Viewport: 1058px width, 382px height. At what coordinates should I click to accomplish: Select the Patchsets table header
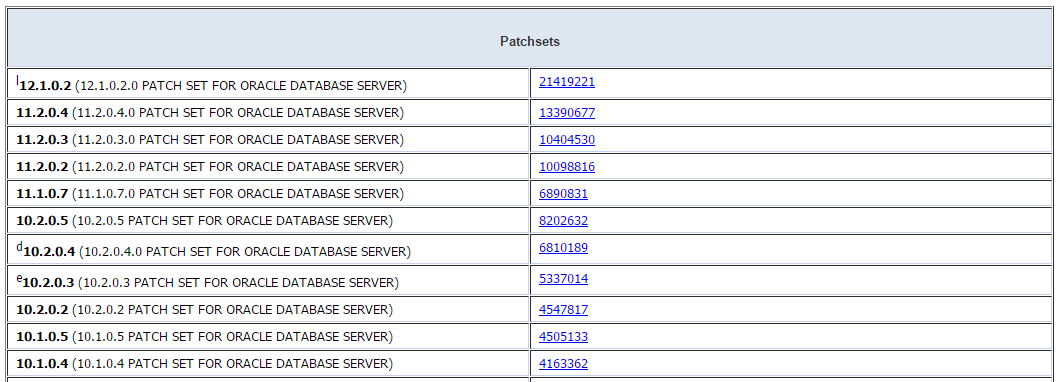click(530, 38)
